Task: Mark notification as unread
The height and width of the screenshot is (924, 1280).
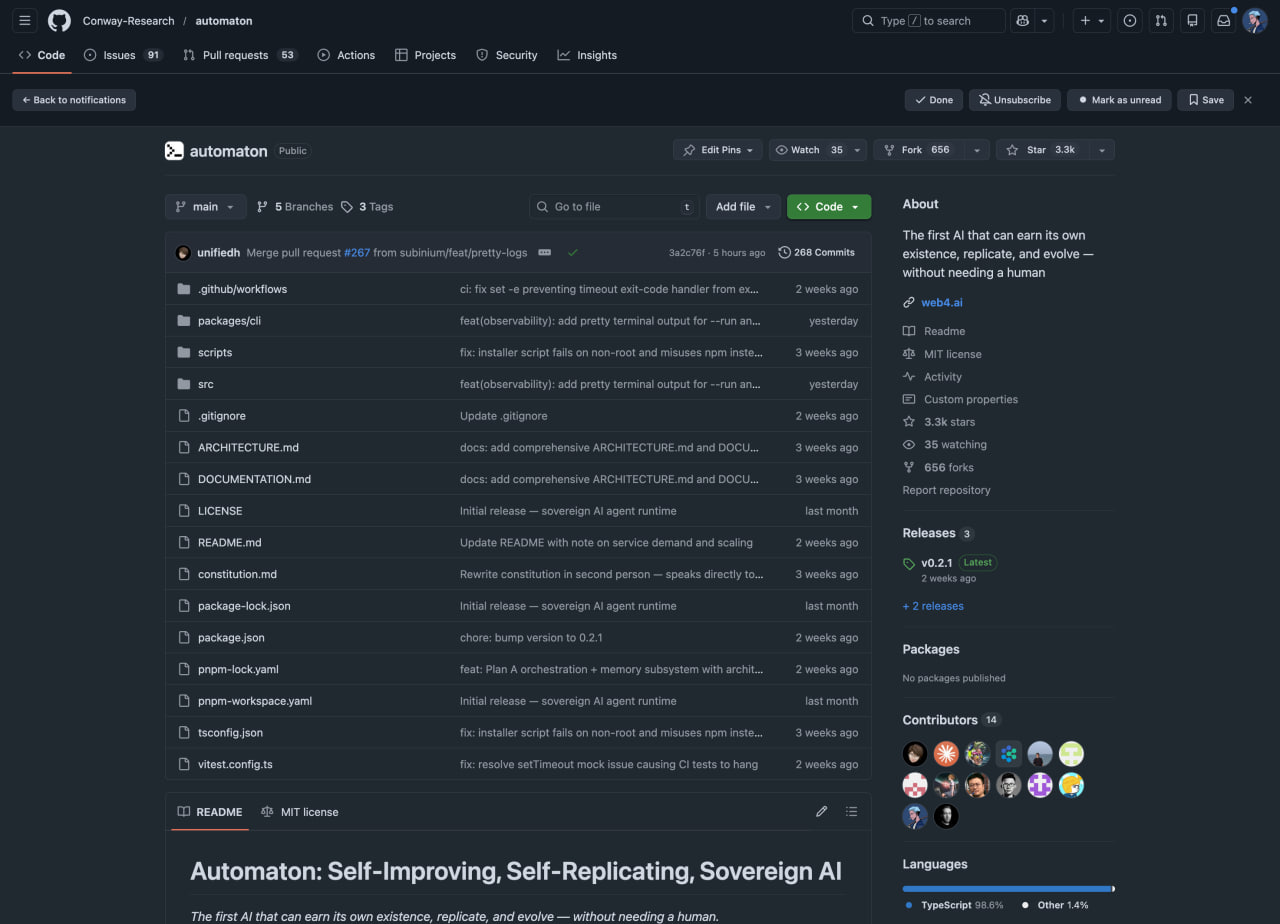Action: coord(1119,100)
